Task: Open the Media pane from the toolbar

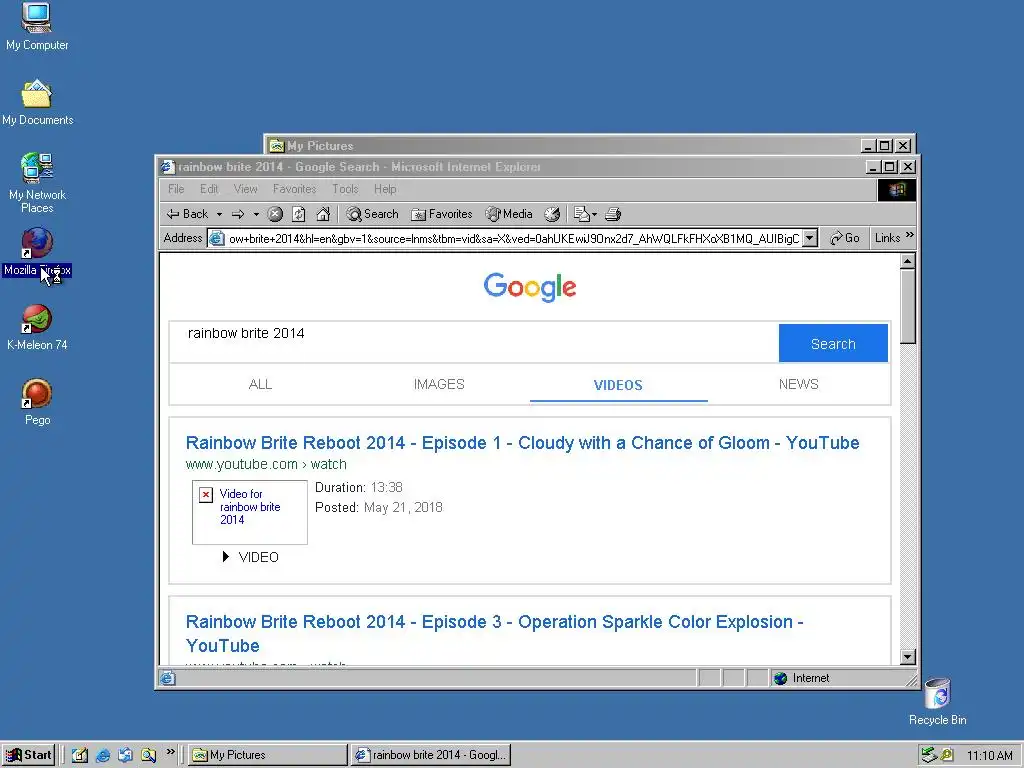Action: 509,214
